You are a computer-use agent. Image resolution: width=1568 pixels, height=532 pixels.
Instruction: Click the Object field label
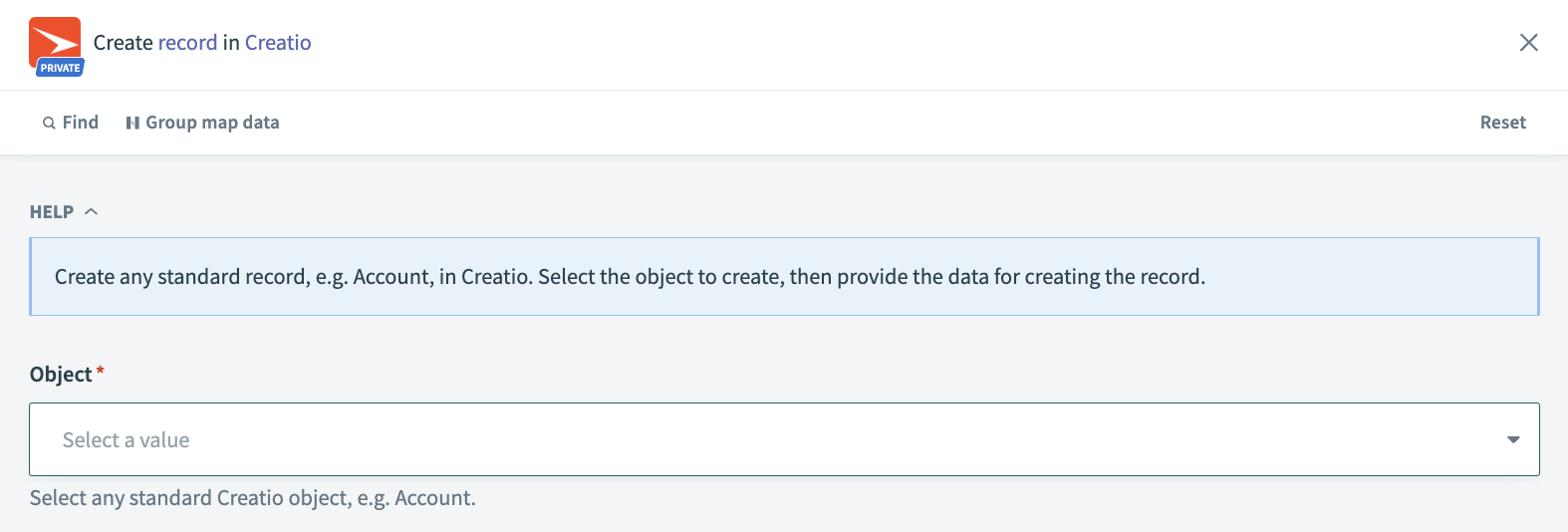(x=61, y=375)
